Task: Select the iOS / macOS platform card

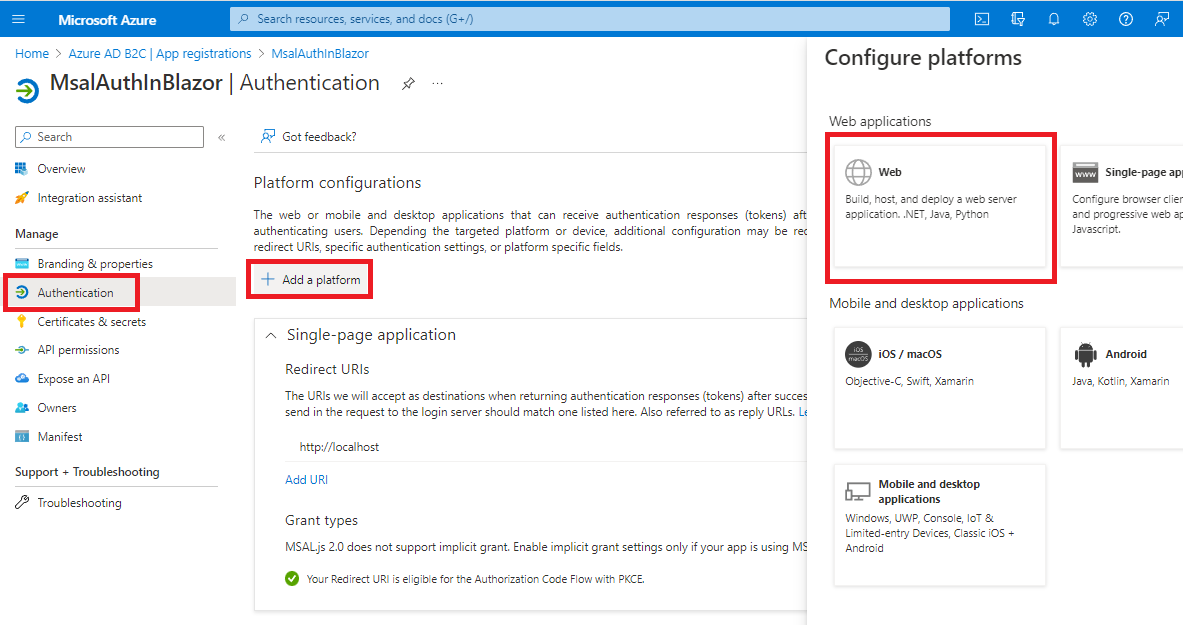Action: [940, 388]
